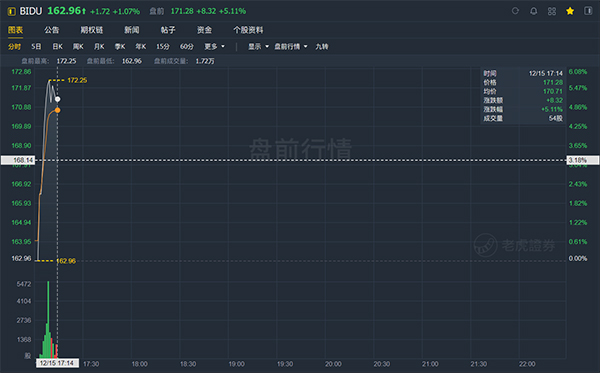The width and height of the screenshot is (600, 373).
Task: Toggle the side panel icon at top right
Action: tap(588, 11)
